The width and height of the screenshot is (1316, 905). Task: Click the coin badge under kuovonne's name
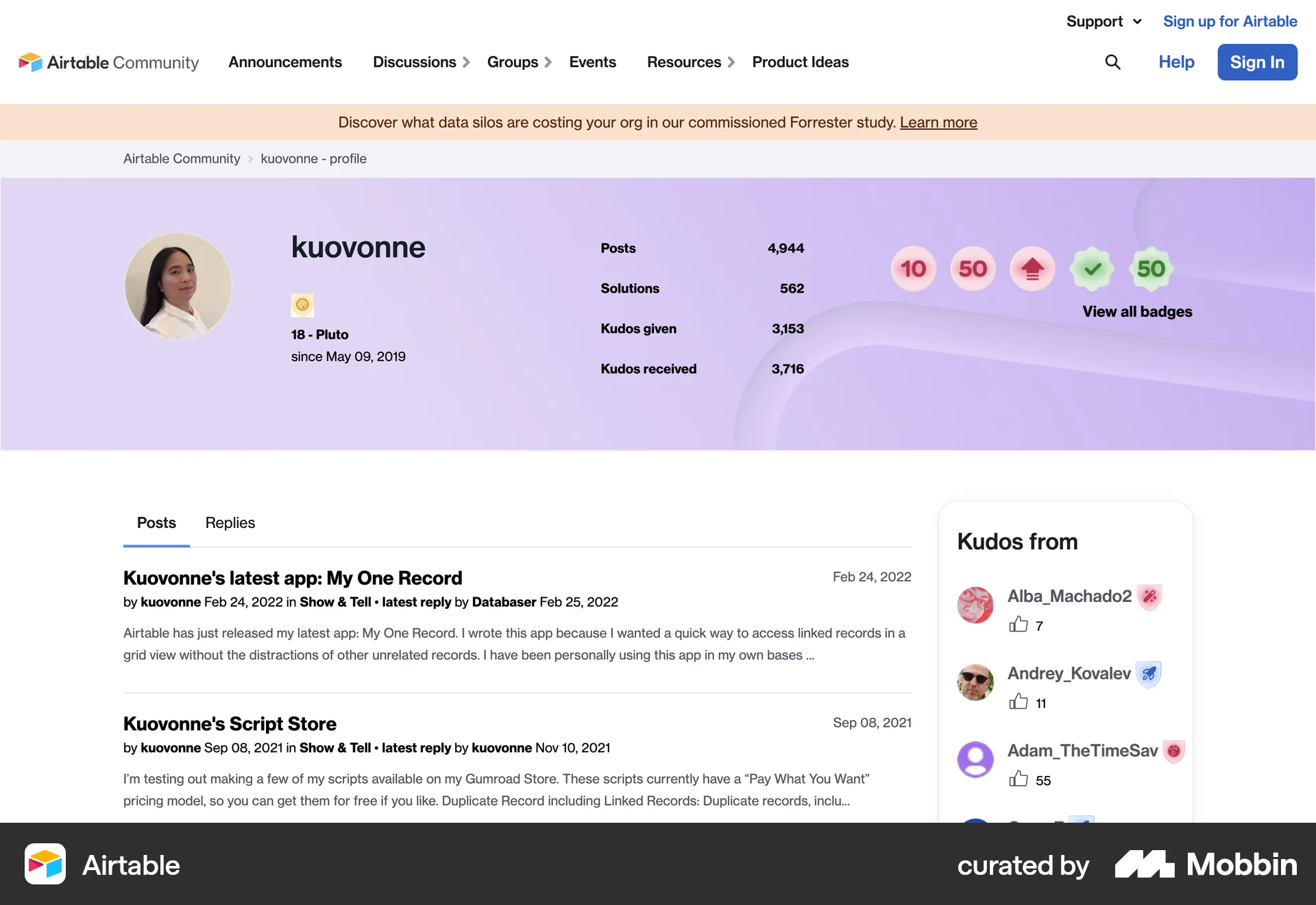coord(302,304)
